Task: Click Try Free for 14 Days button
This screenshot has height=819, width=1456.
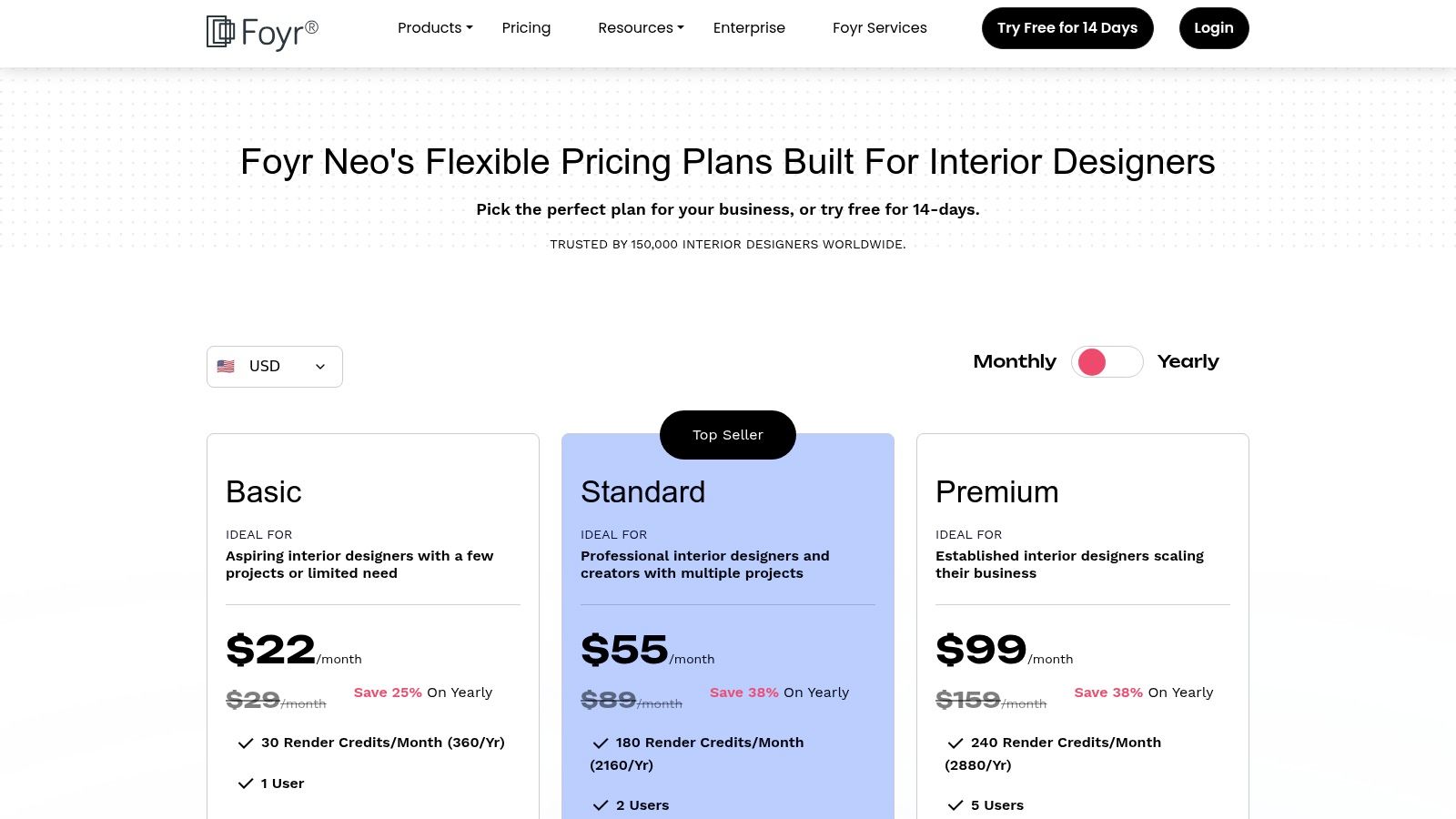Action: [x=1067, y=28]
